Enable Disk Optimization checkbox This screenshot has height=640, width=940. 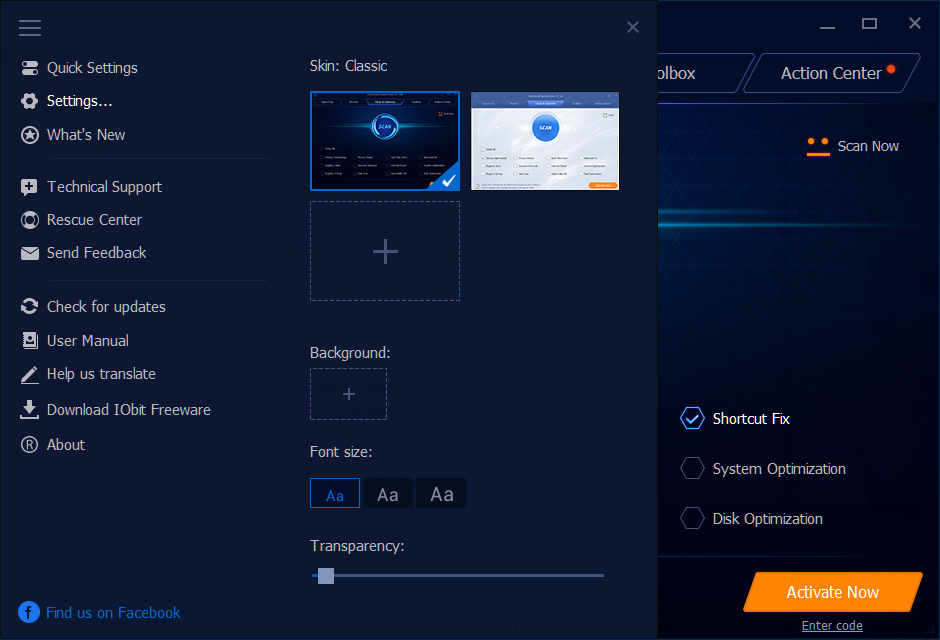[x=692, y=519]
